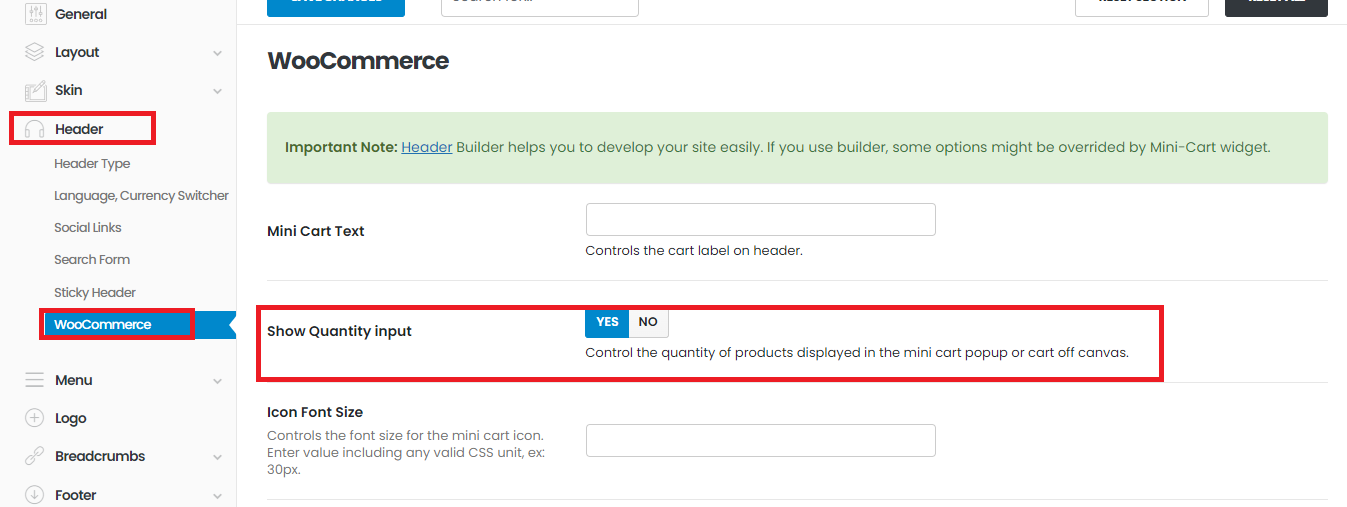Click the Menu hamburger lines icon
Viewport: 1347px width, 507px height.
pyautogui.click(x=35, y=380)
